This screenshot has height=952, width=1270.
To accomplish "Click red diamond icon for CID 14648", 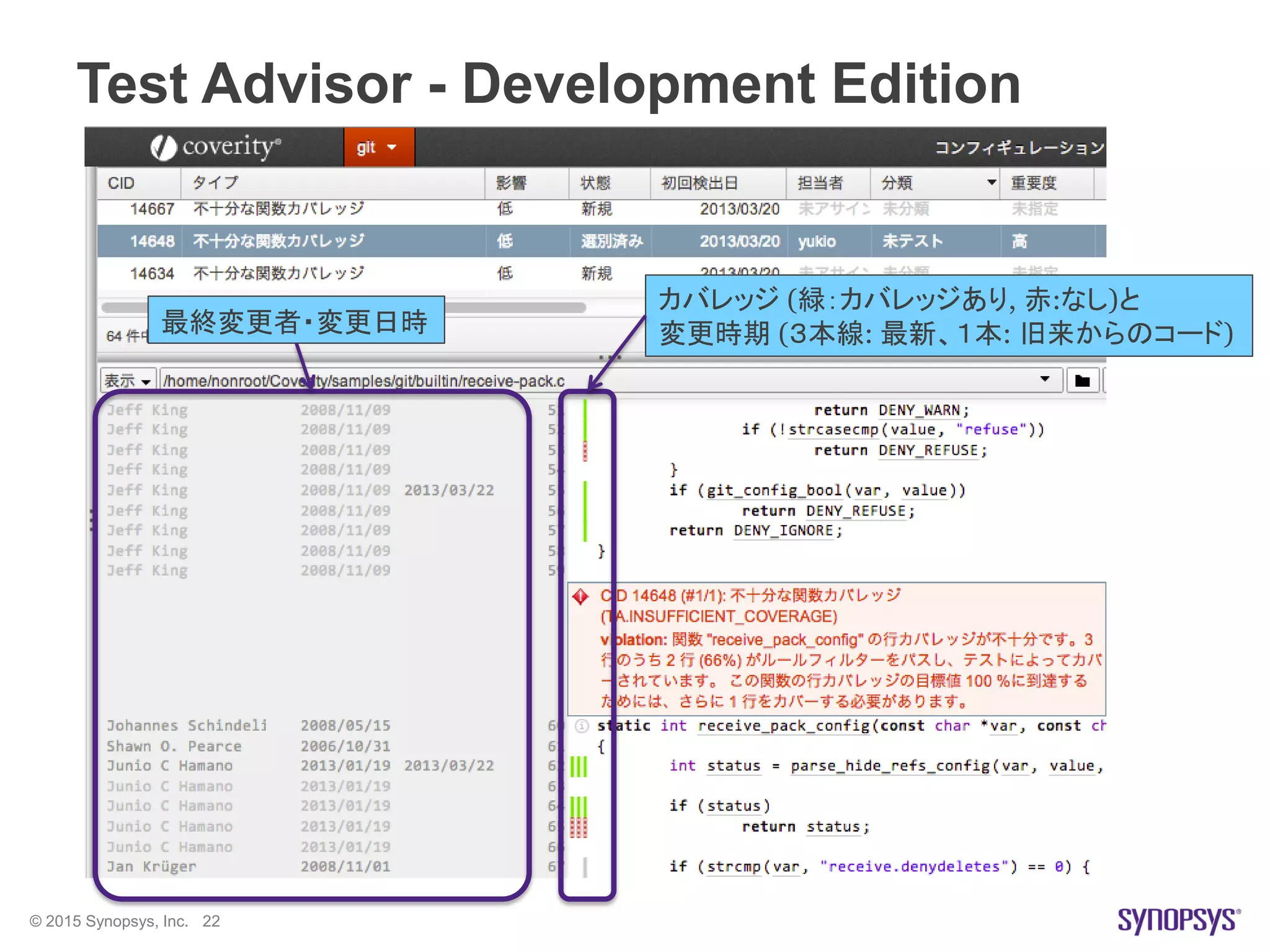I will coord(581,596).
